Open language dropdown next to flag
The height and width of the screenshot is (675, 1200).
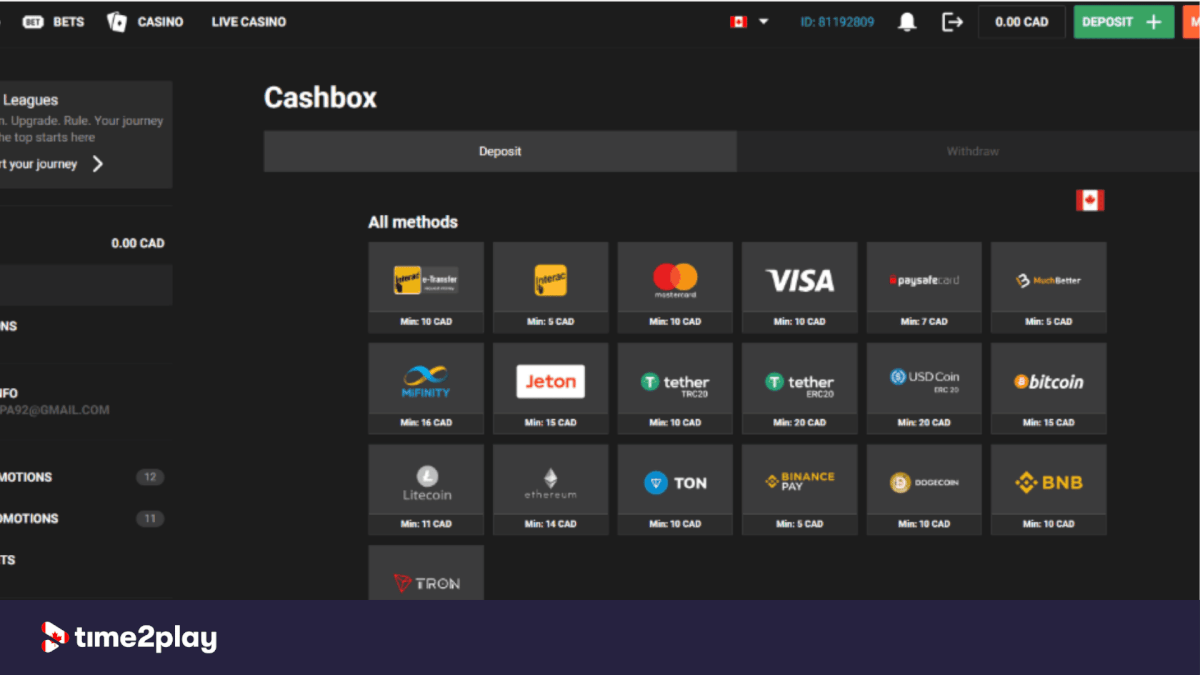click(x=764, y=22)
